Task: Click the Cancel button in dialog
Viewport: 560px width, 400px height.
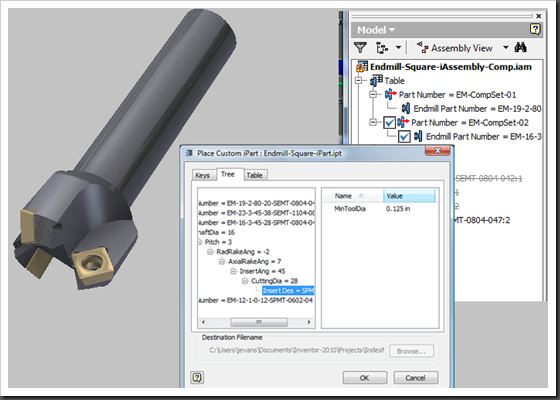Action: 415,378
